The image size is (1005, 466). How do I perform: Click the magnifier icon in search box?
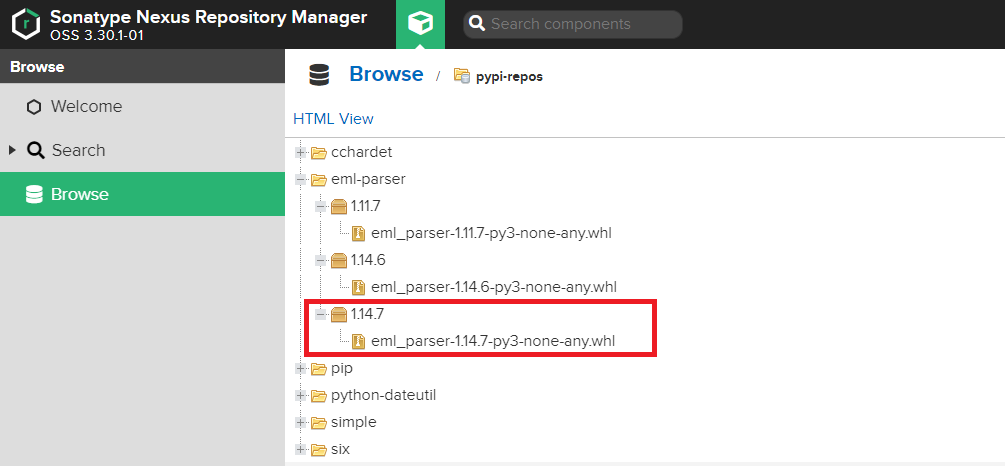coord(477,24)
